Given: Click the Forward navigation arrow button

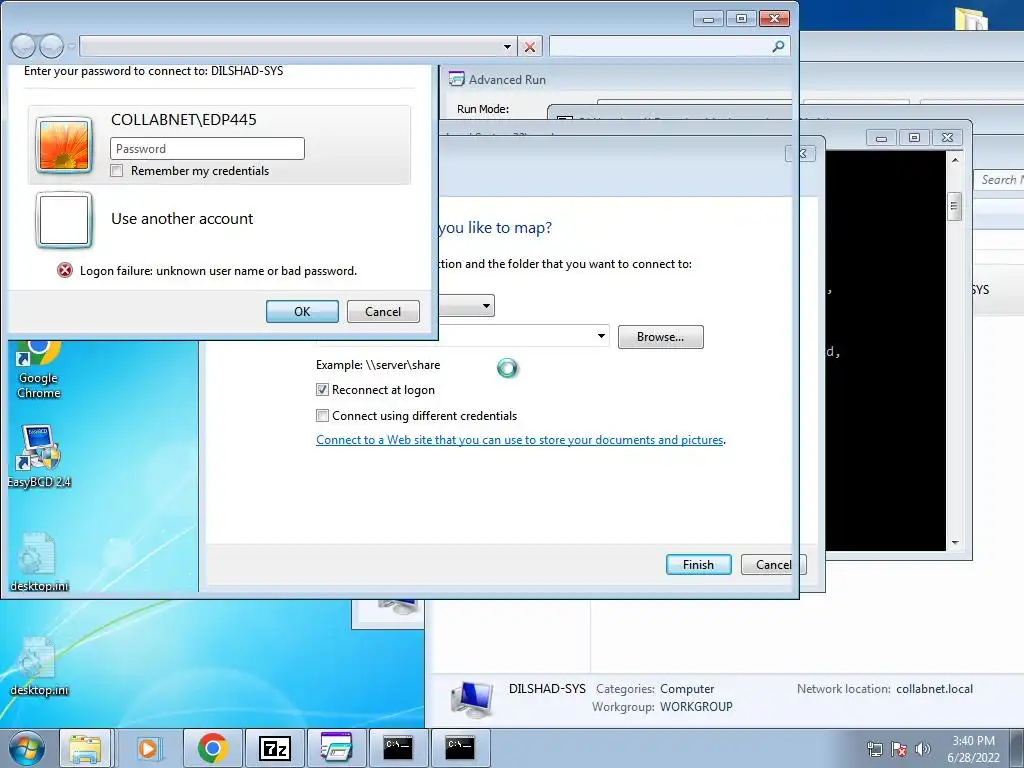Looking at the screenshot, I should point(52,46).
